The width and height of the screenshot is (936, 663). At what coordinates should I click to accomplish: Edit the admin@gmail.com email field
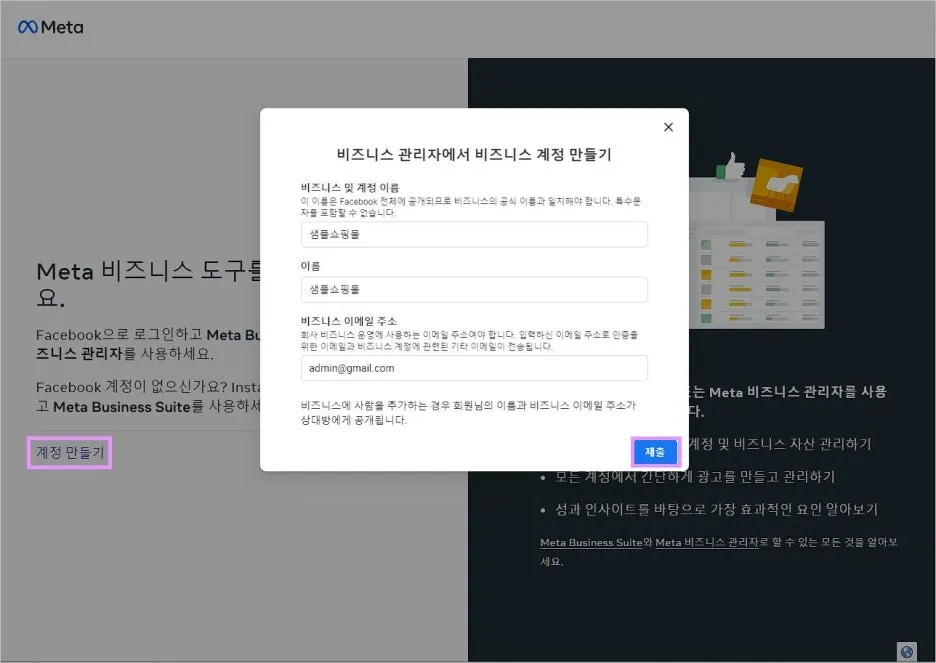point(474,368)
